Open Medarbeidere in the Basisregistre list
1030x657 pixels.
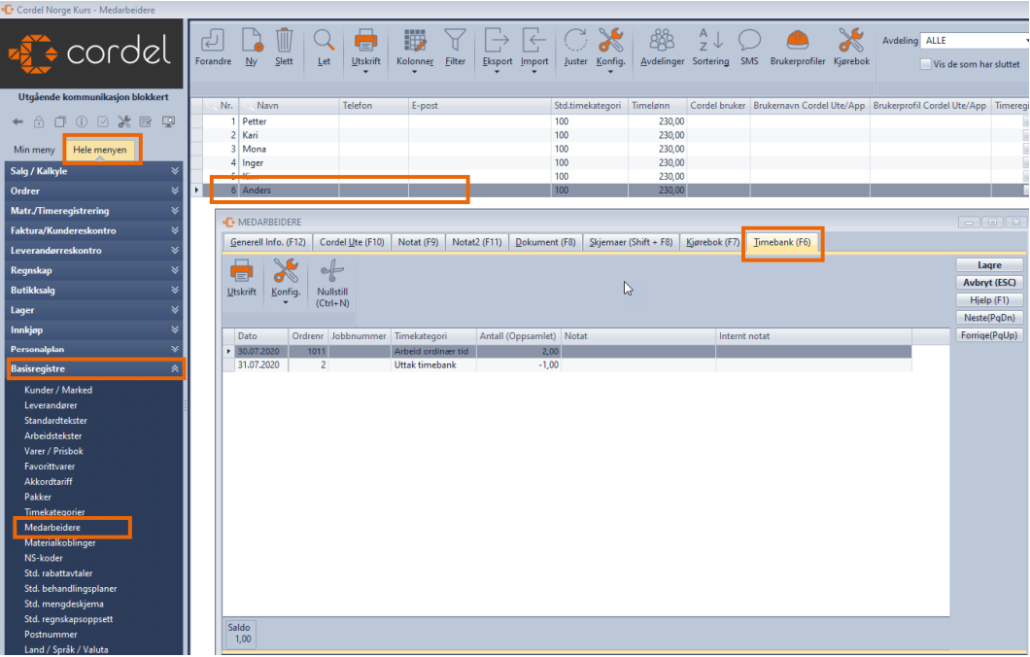(x=53, y=528)
